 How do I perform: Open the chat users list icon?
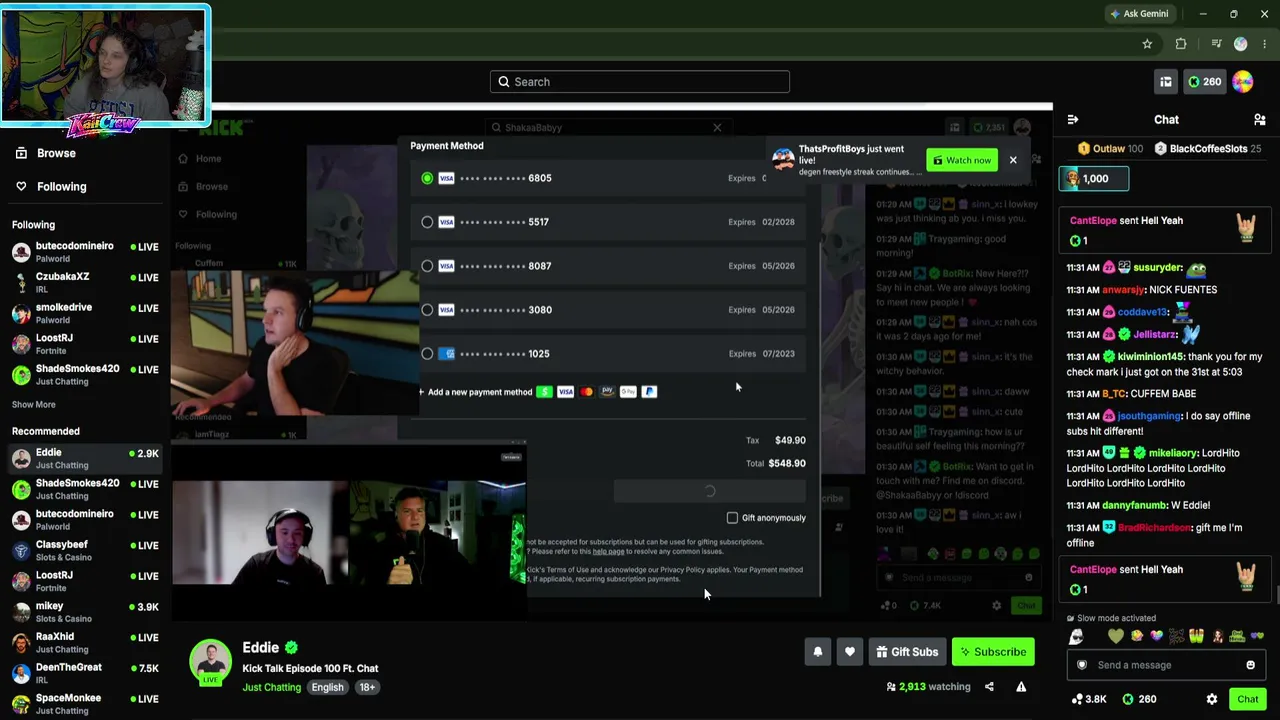pyautogui.click(x=1259, y=120)
